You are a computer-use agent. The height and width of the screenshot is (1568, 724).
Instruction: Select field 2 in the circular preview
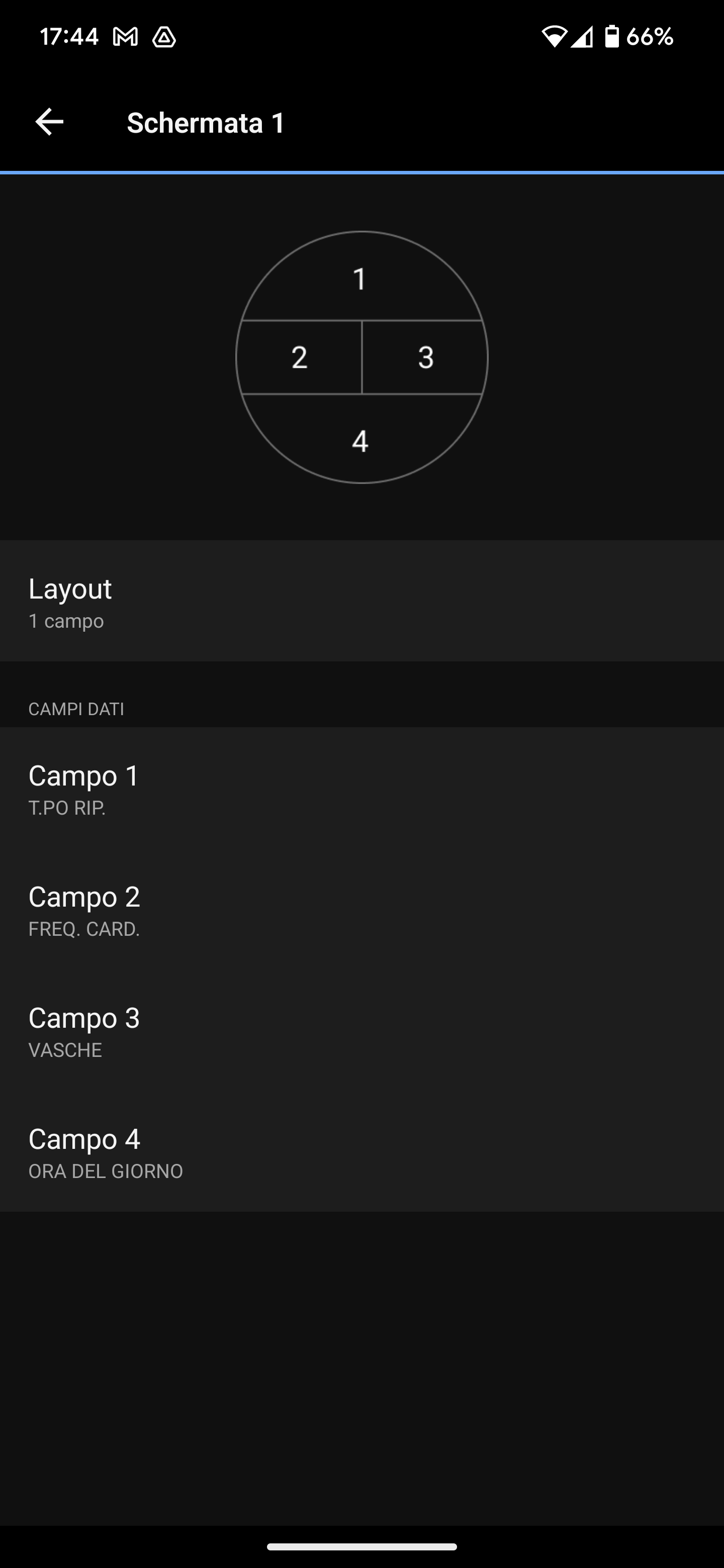click(299, 357)
